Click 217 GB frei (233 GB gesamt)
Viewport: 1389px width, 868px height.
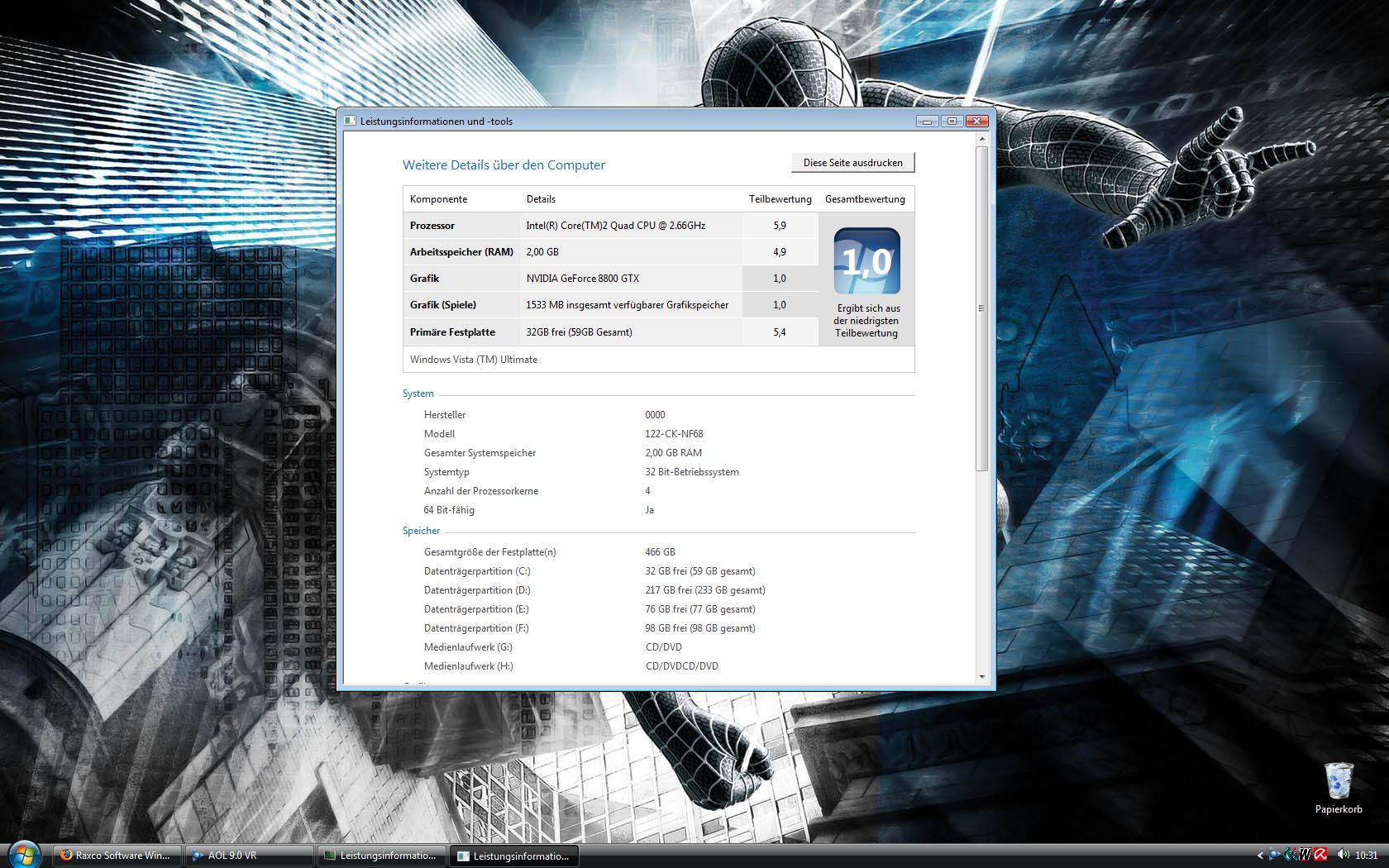pos(705,590)
